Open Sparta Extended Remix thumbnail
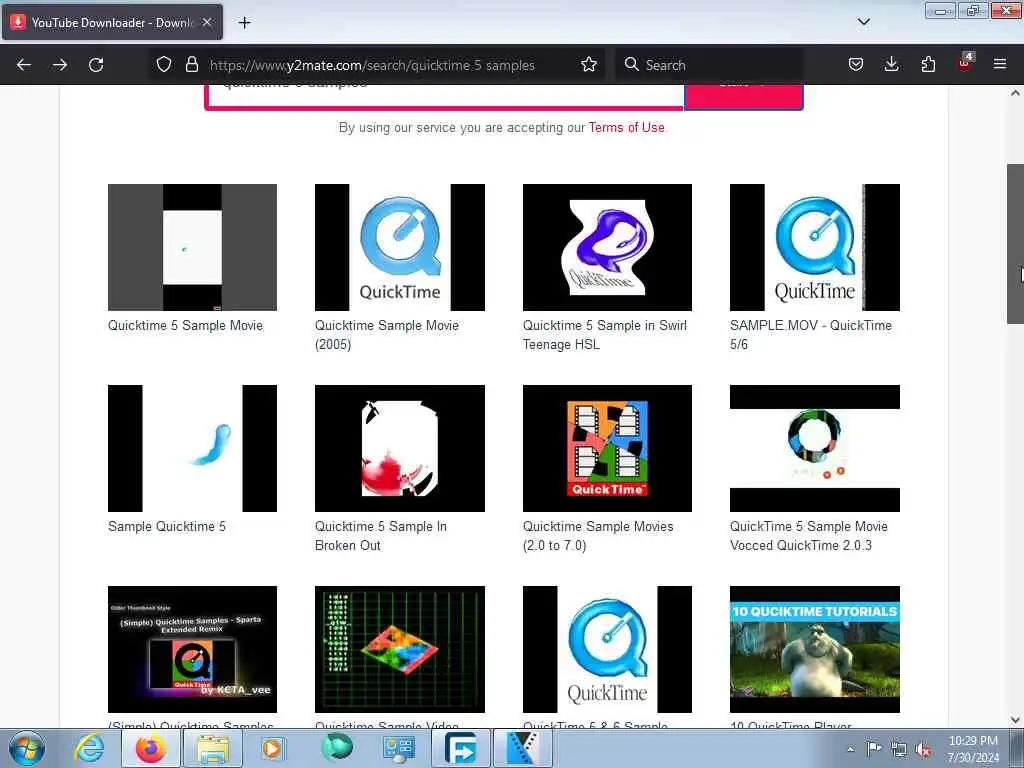This screenshot has width=1024, height=768. pyautogui.click(x=192, y=649)
